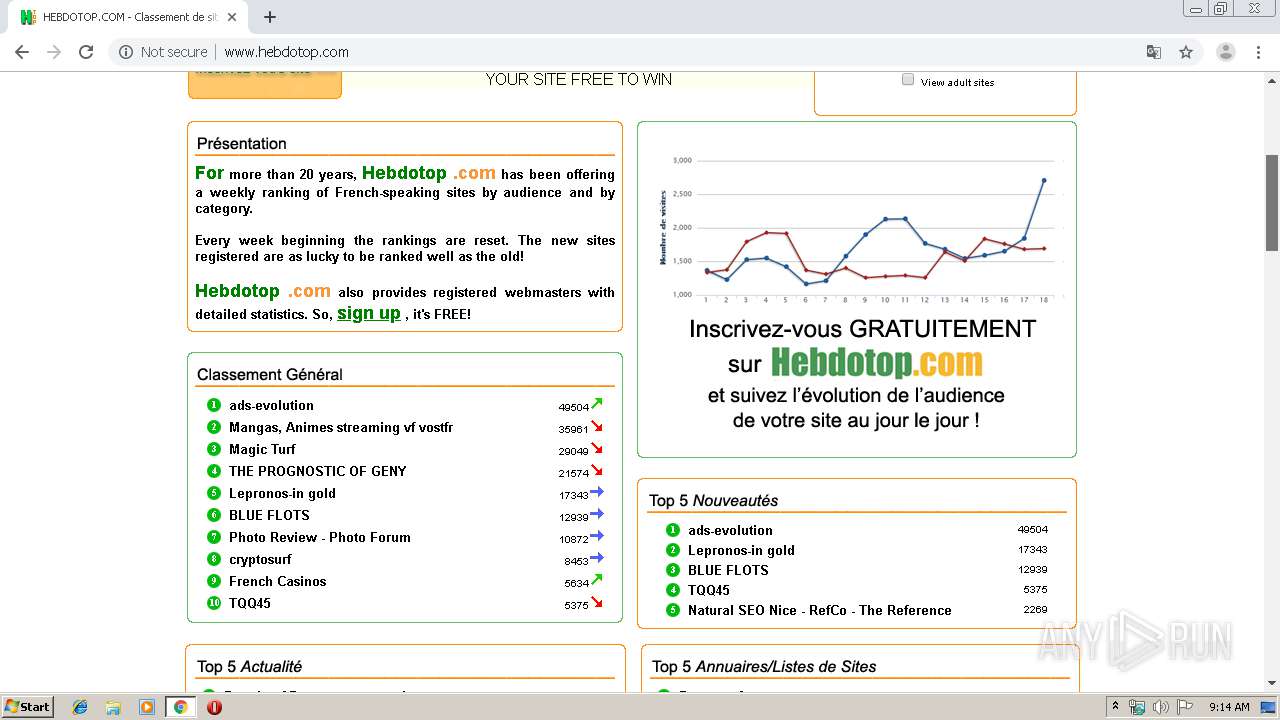
Task: Click the 9:14 AM system clock
Action: point(1229,707)
